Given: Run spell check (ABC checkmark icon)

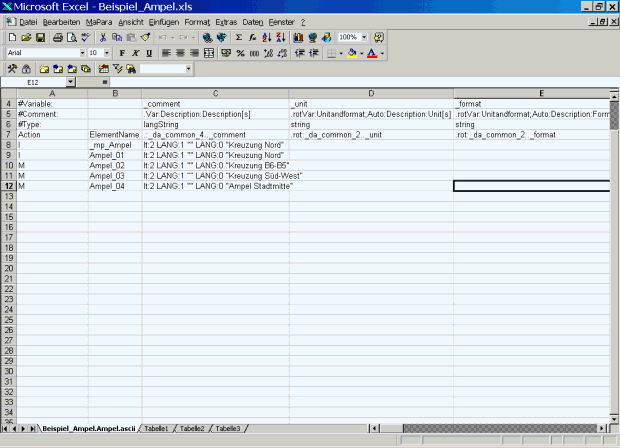Looking at the screenshot, I should pos(86,38).
